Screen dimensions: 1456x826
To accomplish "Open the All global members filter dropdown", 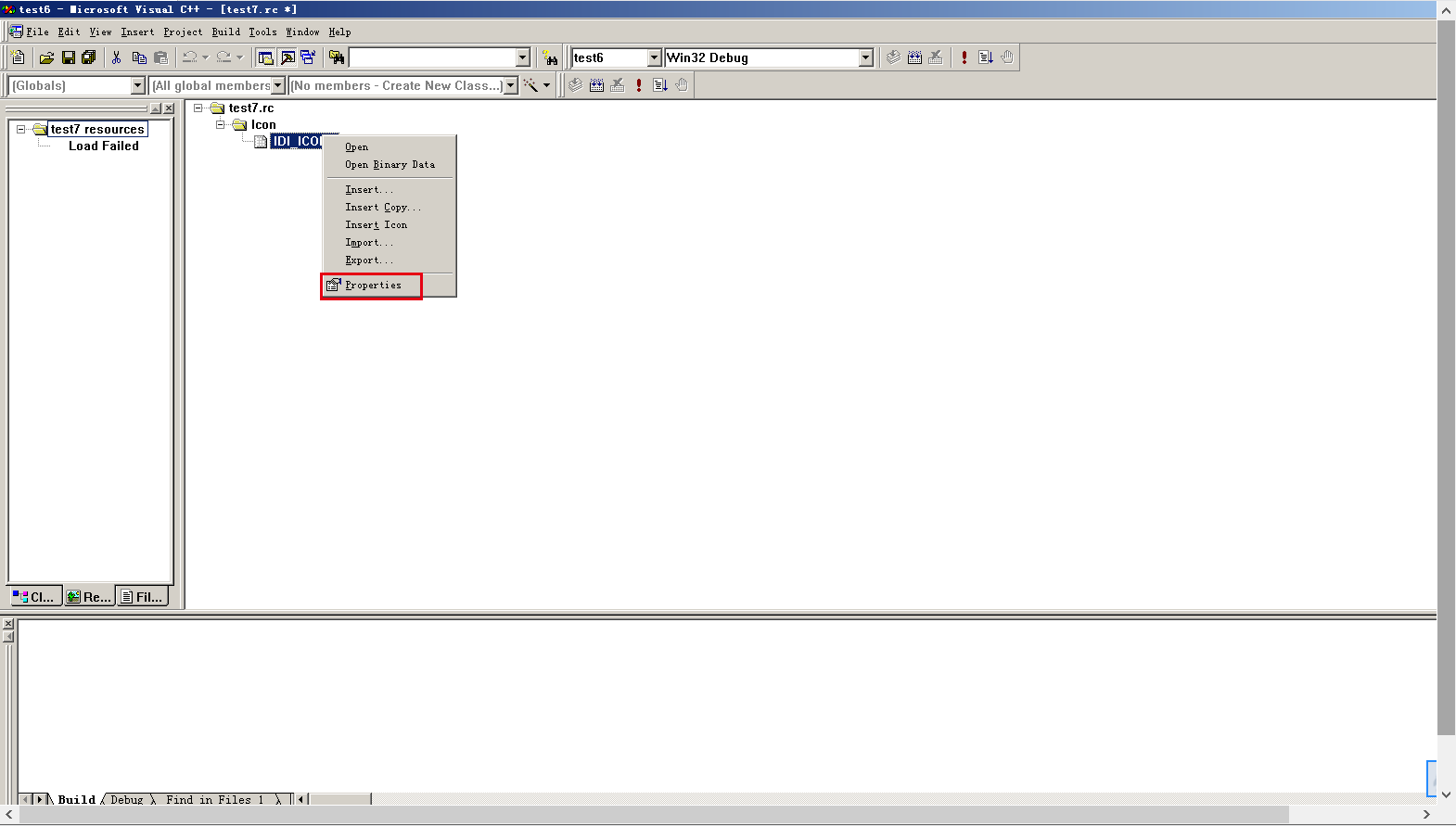I will 277,85.
